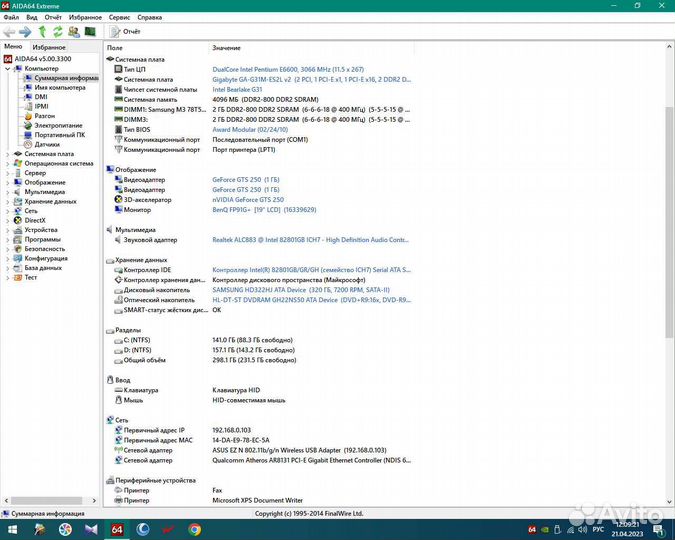
Task: Open the Intel Bearlake G31 link
Action: point(237,89)
